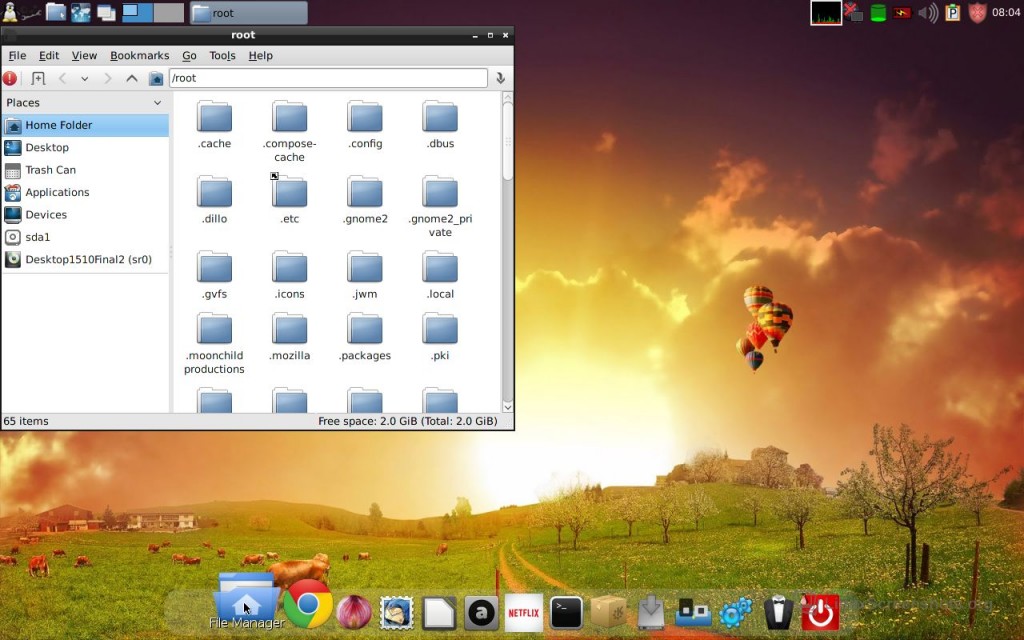This screenshot has width=1024, height=640.
Task: Open the Netflix app in the dock
Action: [x=524, y=612]
